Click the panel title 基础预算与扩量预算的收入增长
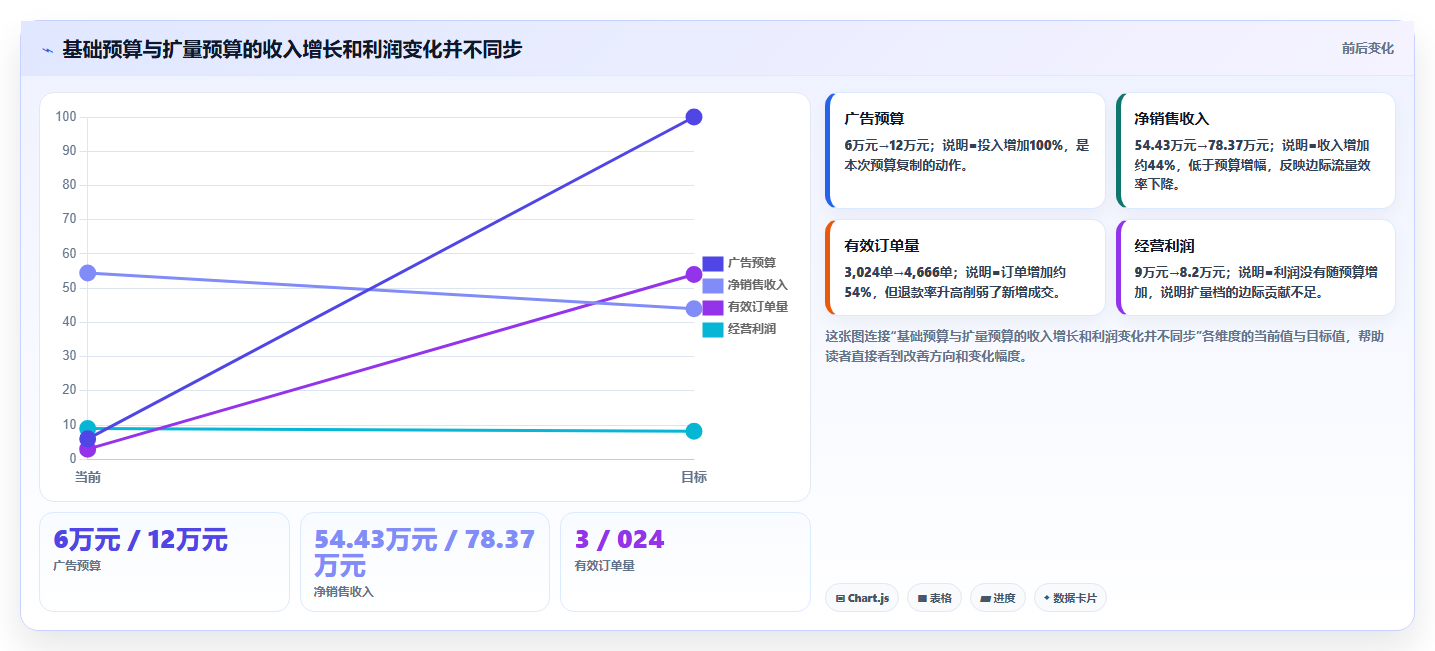This screenshot has height=651, width=1435. (x=292, y=50)
